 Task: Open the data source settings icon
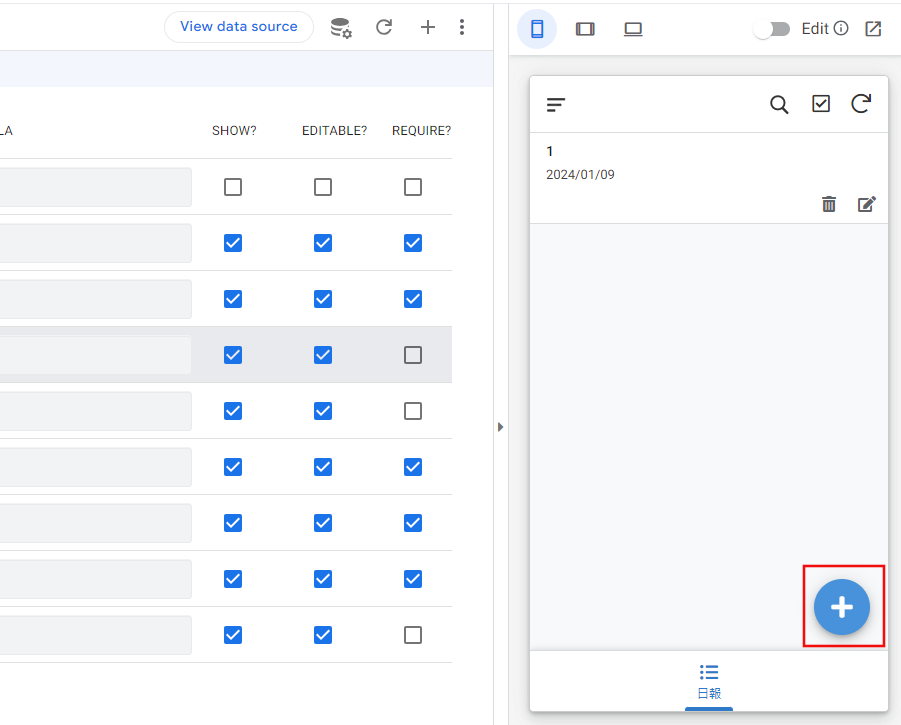(x=340, y=27)
